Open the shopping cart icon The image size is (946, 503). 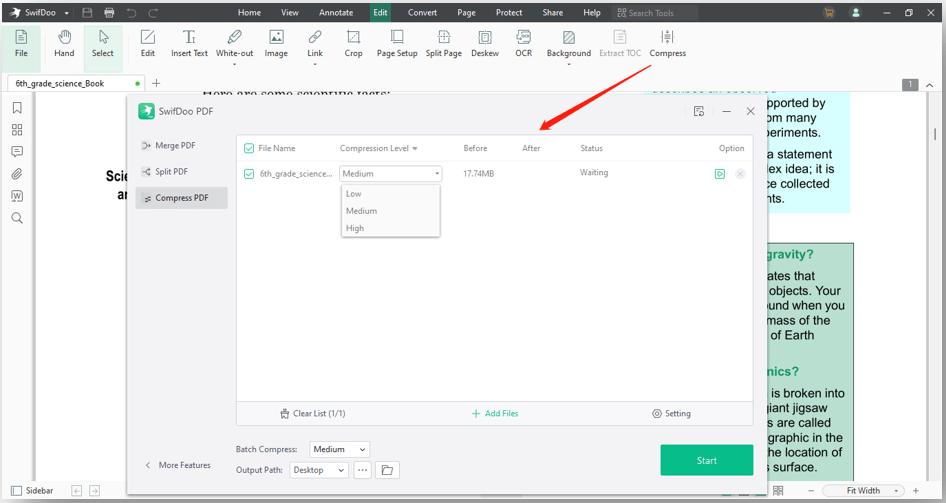829,13
